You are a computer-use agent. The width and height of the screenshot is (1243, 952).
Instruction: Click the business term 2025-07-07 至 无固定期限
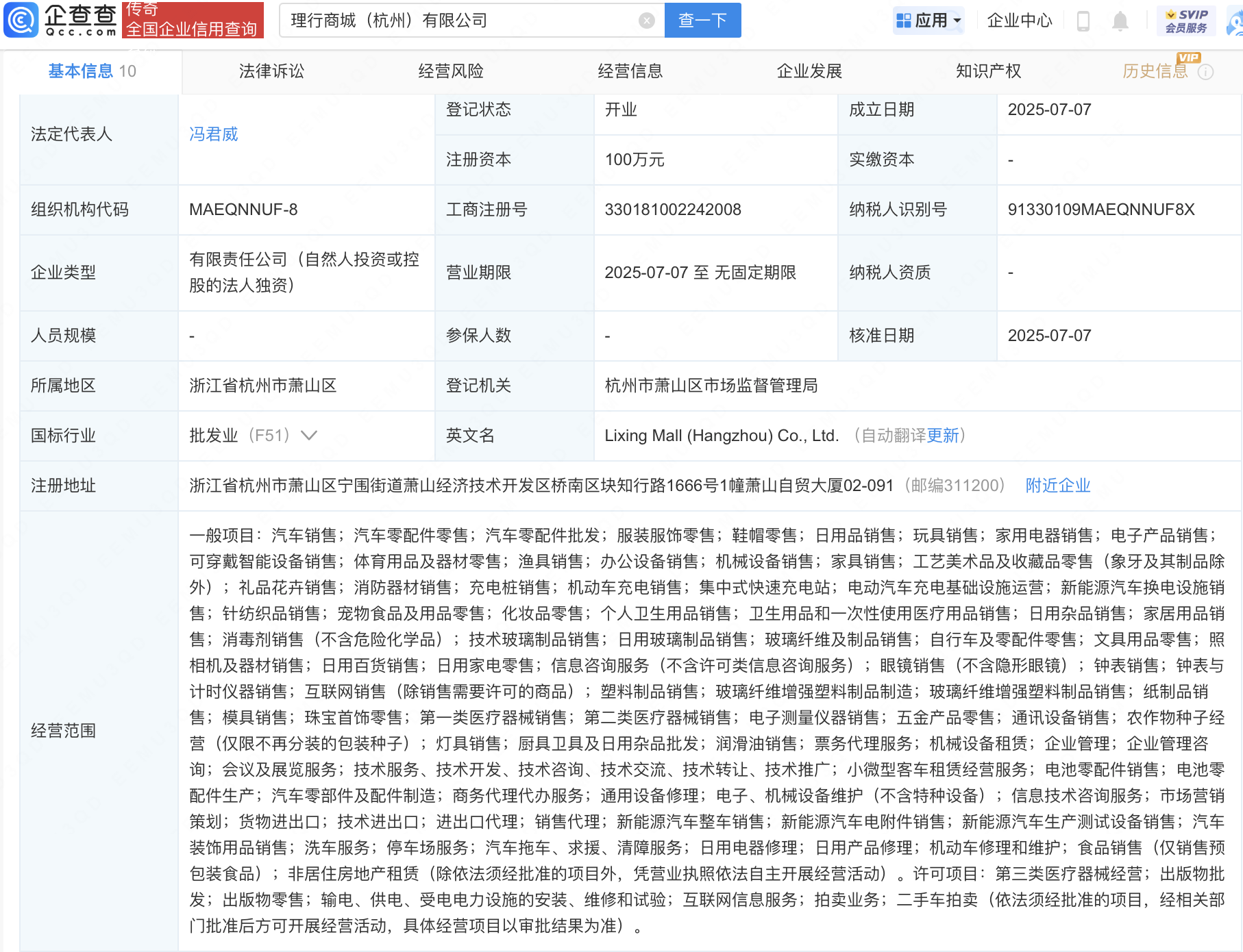pos(700,273)
